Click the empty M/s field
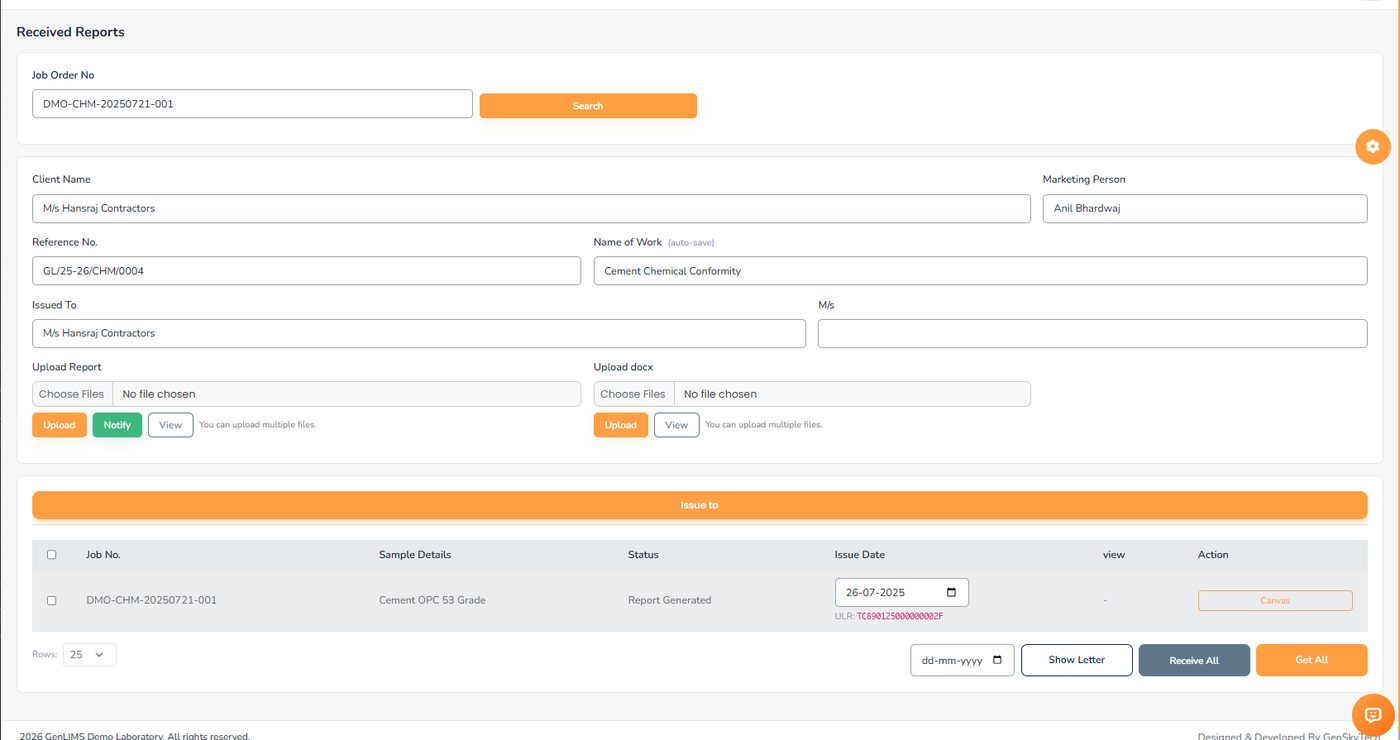This screenshot has width=1400, height=740. click(x=1093, y=334)
